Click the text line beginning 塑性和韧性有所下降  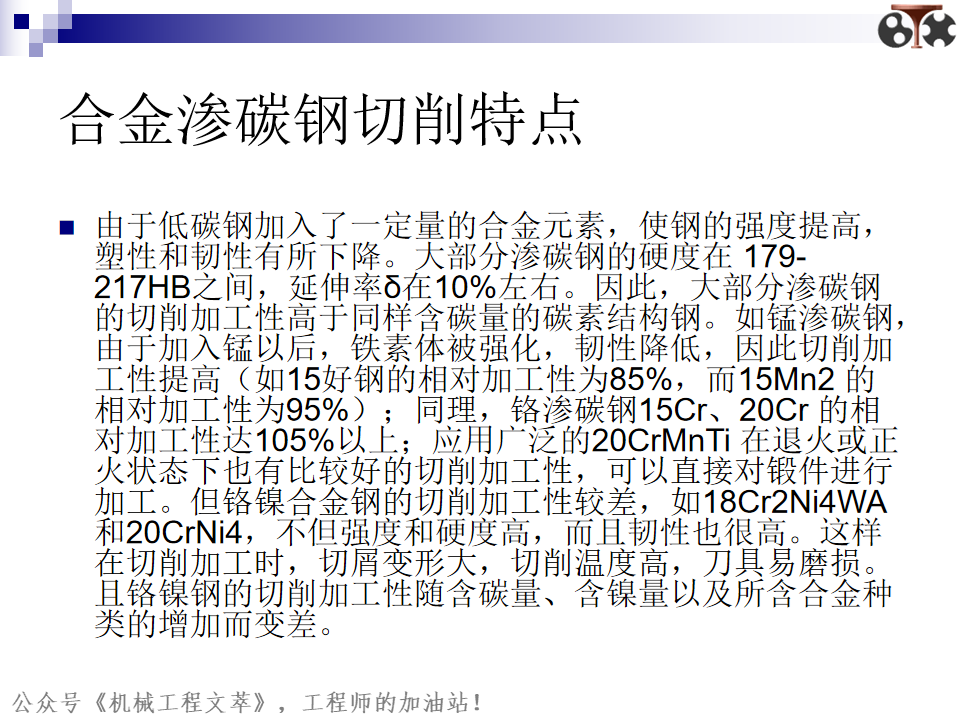click(x=451, y=257)
